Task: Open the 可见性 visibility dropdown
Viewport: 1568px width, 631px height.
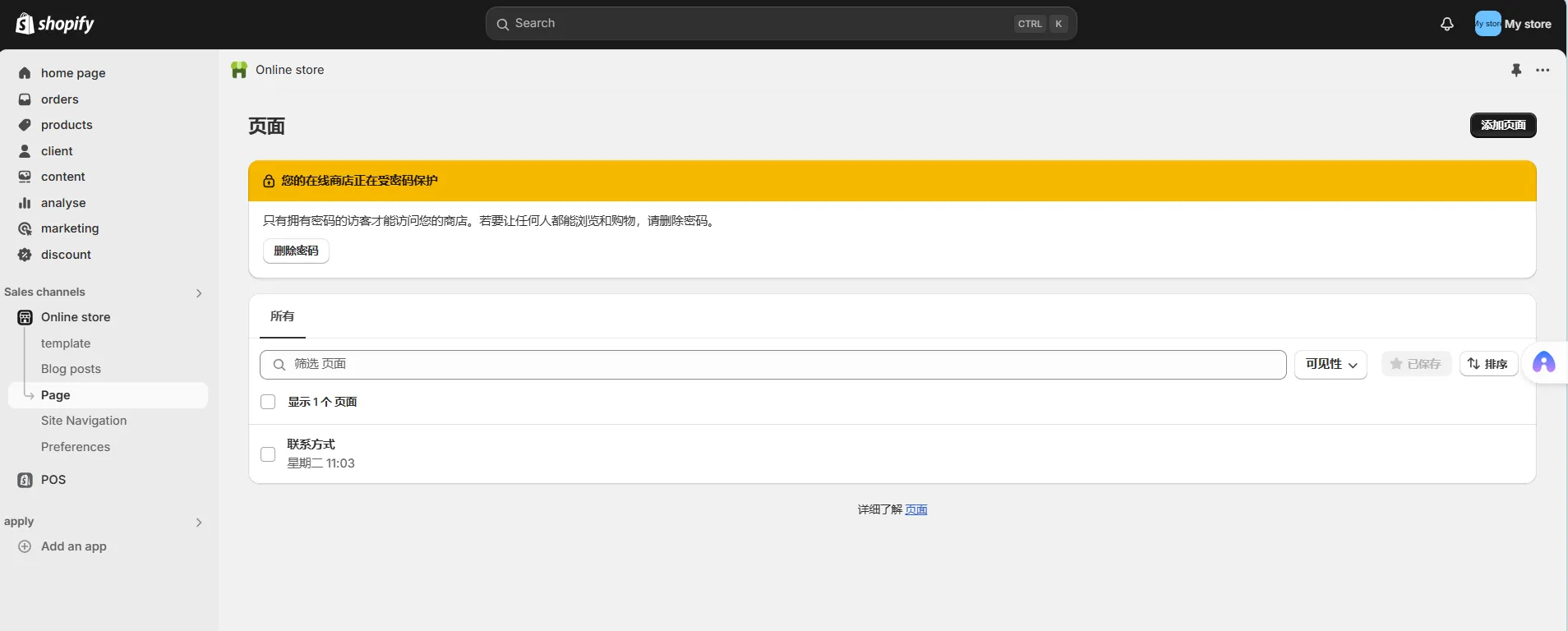Action: pos(1330,364)
